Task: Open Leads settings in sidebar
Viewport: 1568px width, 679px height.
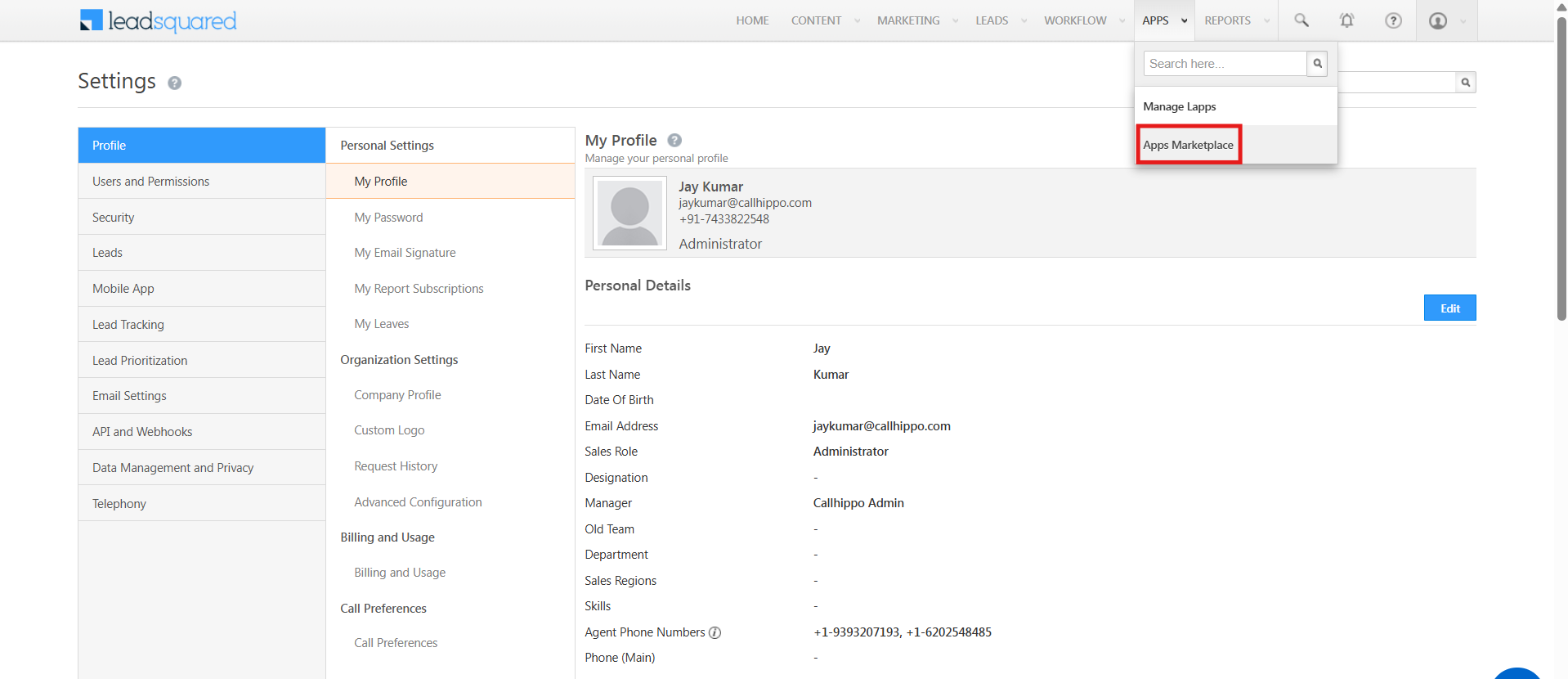Action: tap(202, 253)
